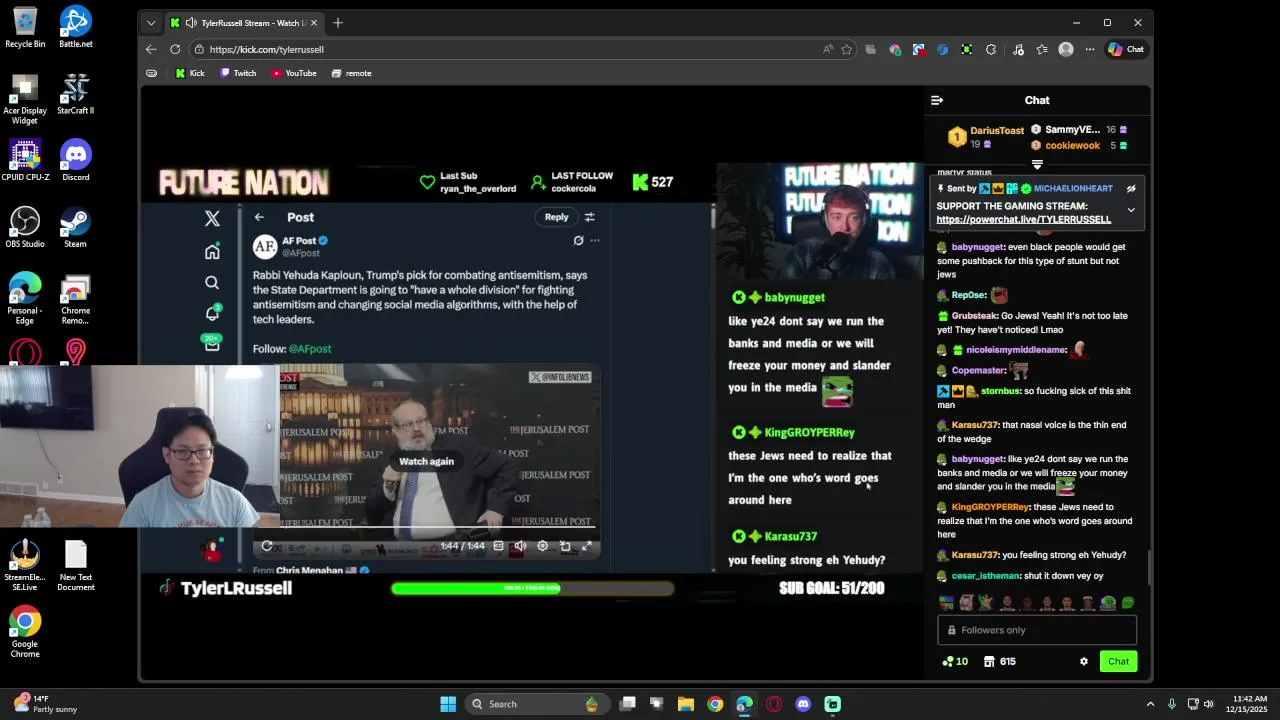Open Discord from the taskbar
Screen dimensions: 1280x720
tap(803, 704)
